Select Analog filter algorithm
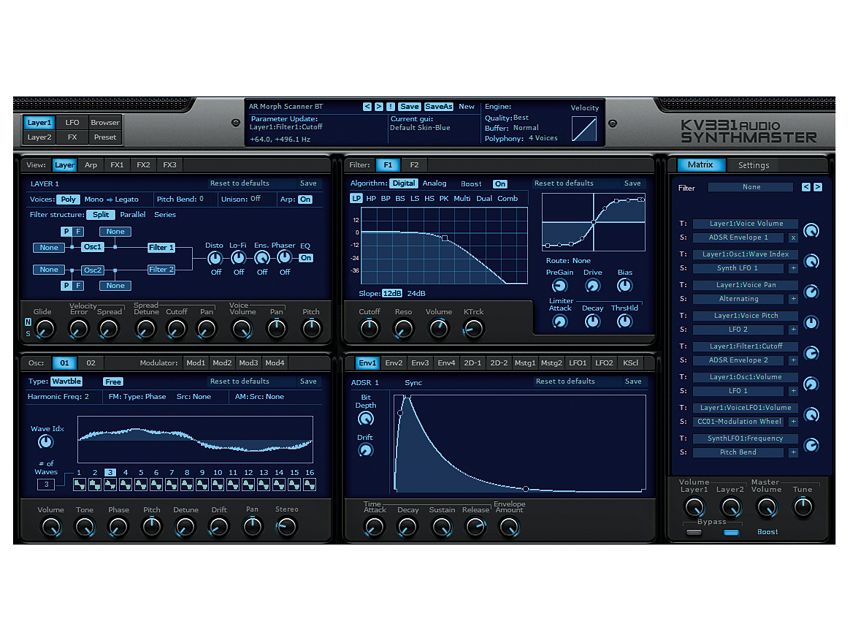This screenshot has width=850, height=638. click(434, 184)
